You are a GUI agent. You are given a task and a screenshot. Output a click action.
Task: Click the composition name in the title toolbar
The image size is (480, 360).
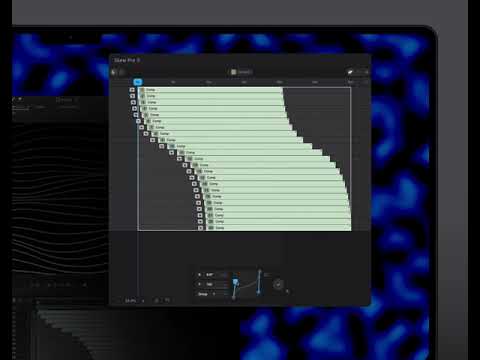244,72
